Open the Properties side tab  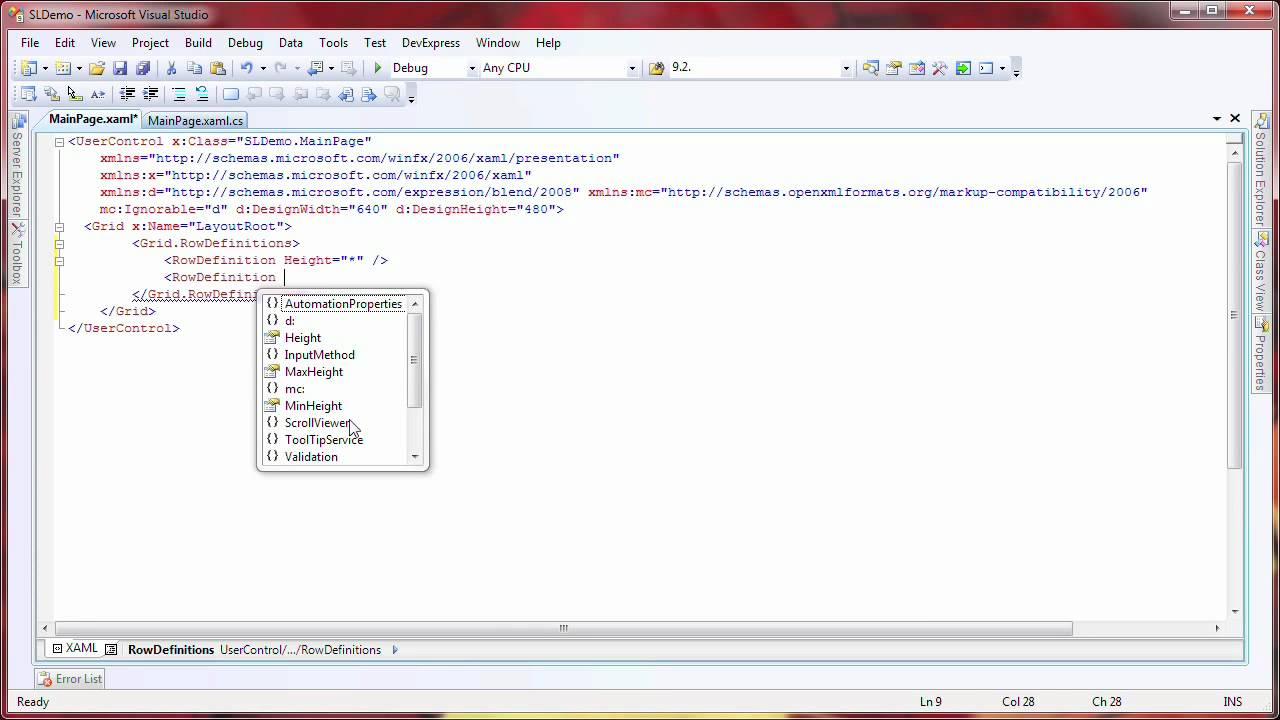point(1262,354)
